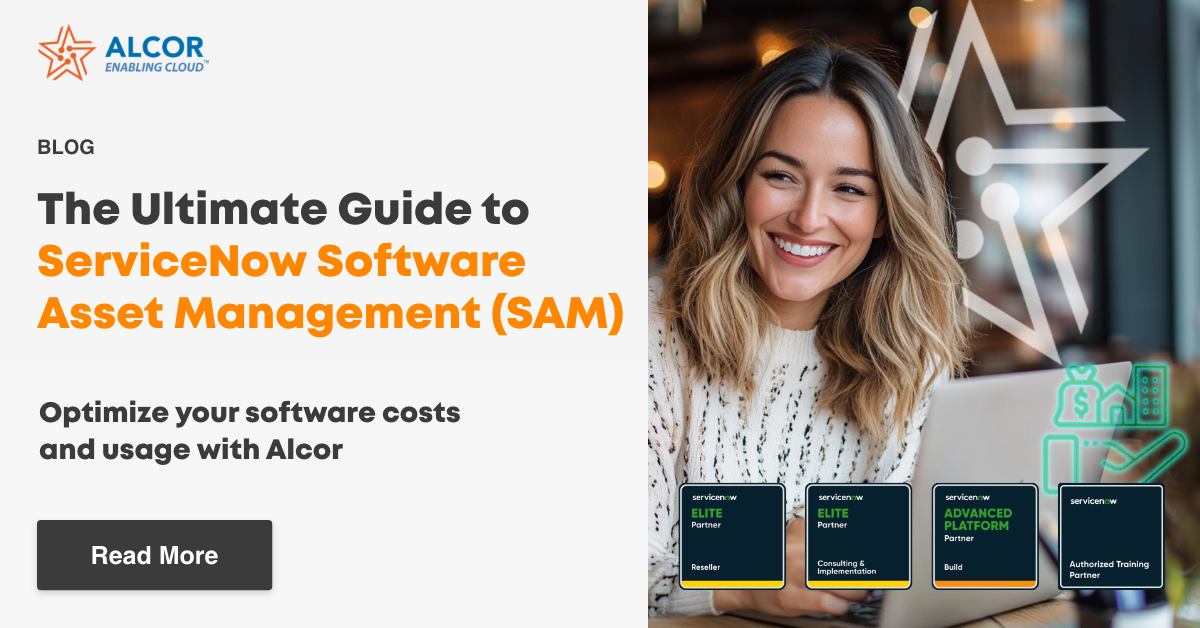Click the ALCOR Enabling Cloud wordmark text
1200x628 pixels.
156,54
